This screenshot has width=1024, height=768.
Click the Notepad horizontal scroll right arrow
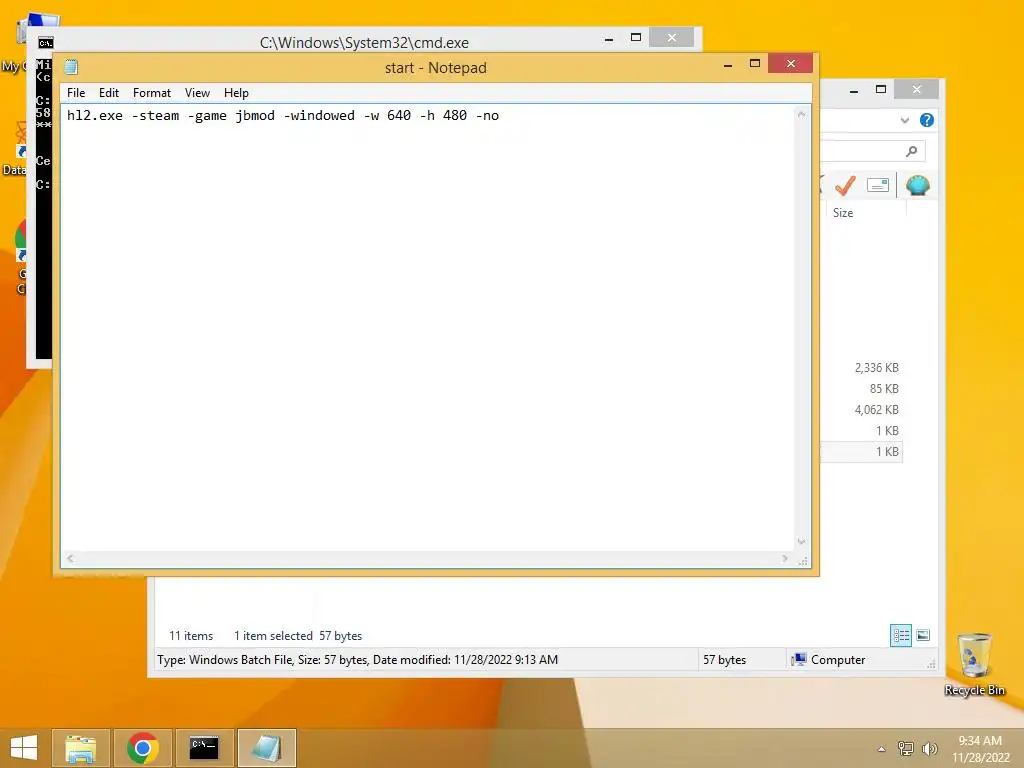pos(785,558)
